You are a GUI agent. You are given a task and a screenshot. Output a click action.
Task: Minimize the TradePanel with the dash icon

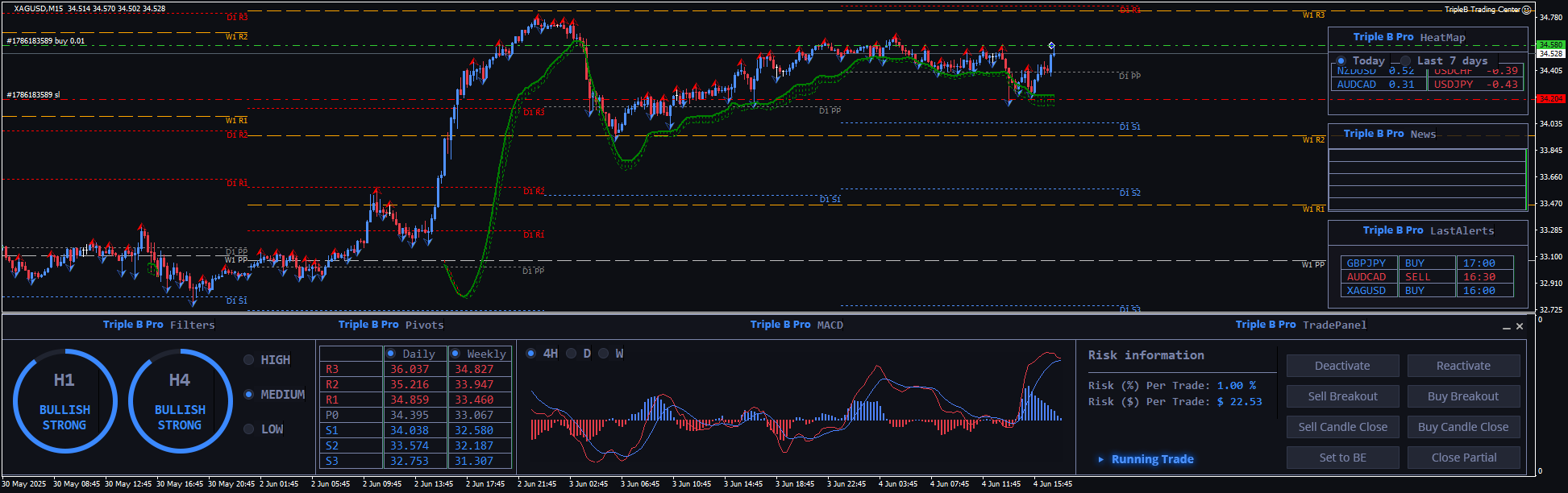tap(1506, 327)
